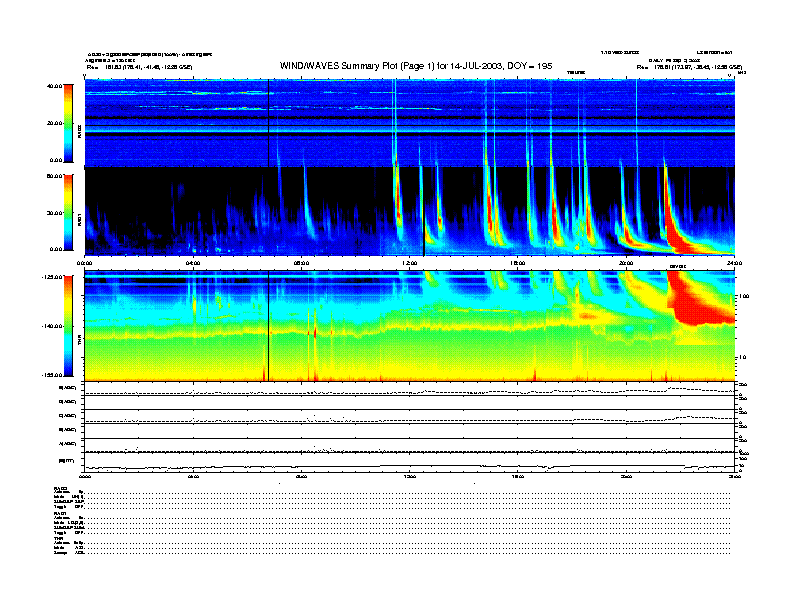Click the 08:00 time label below RAD1 panel

302,263
